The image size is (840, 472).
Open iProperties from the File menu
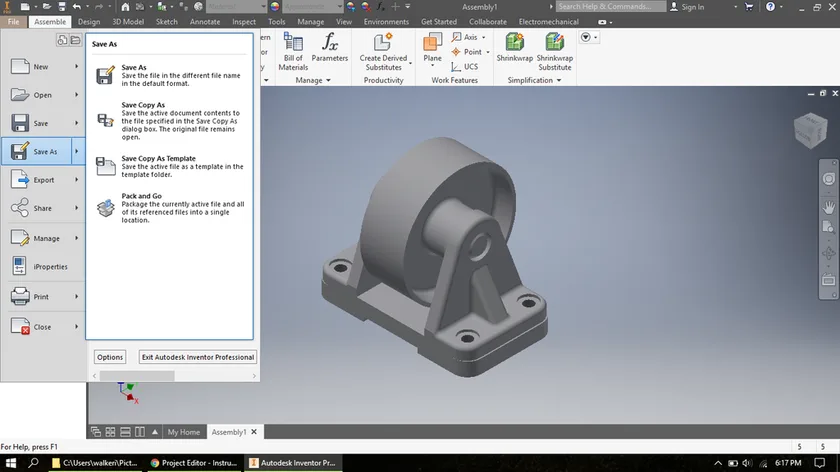(x=42, y=266)
